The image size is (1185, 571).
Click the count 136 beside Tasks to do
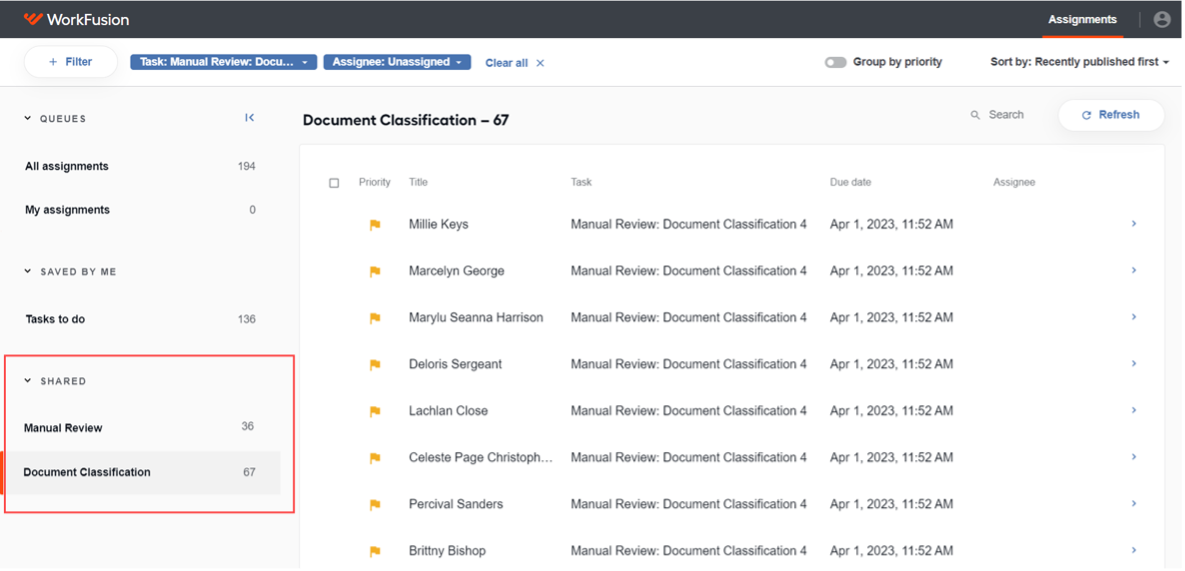[246, 319]
